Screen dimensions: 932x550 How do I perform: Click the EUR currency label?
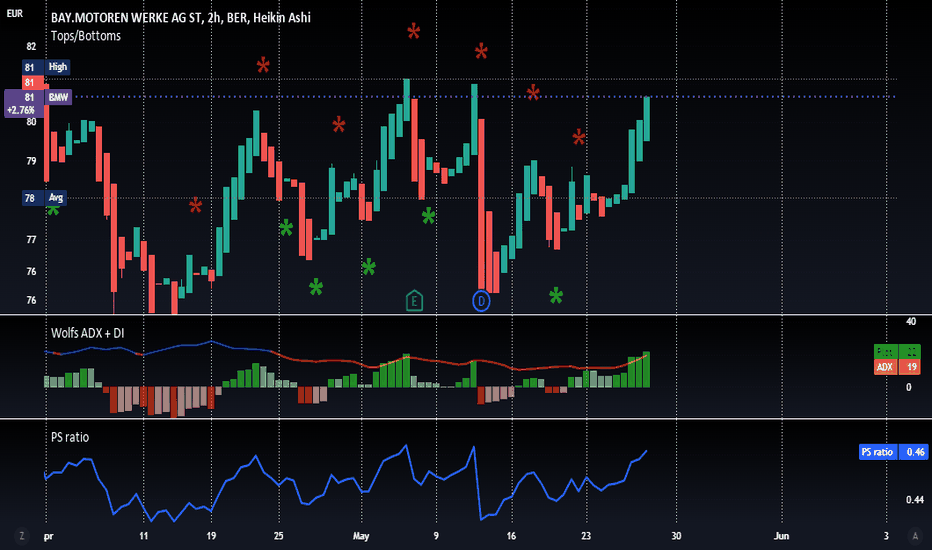(15, 14)
